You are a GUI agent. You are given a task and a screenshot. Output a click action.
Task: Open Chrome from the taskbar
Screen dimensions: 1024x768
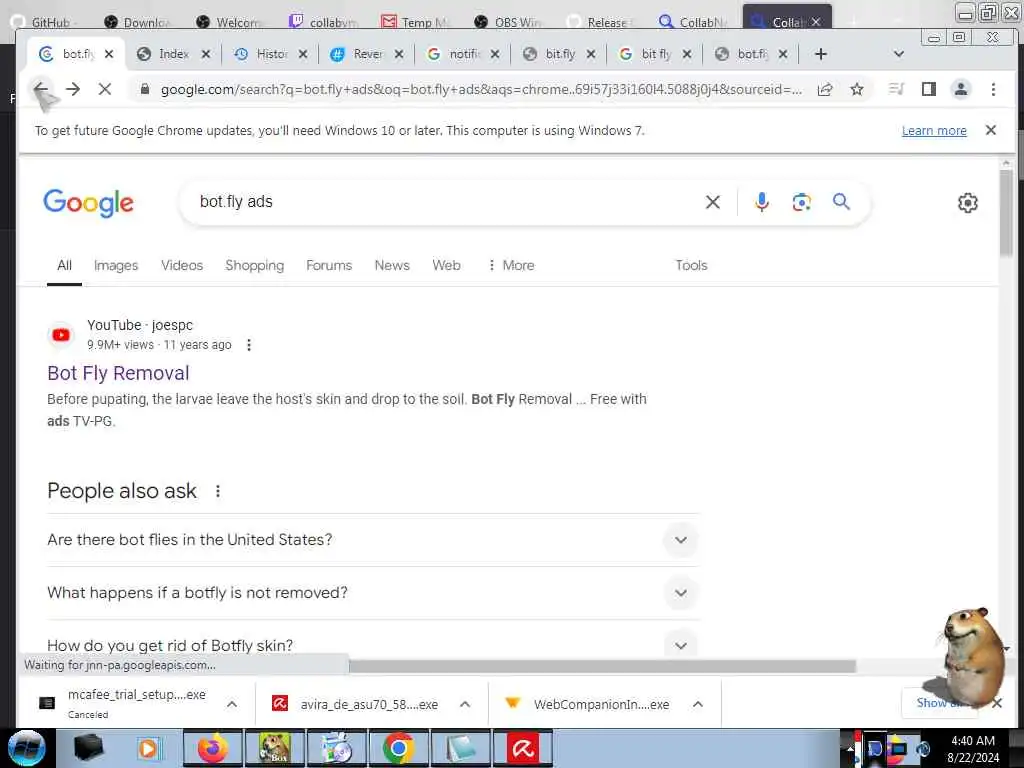coord(398,748)
